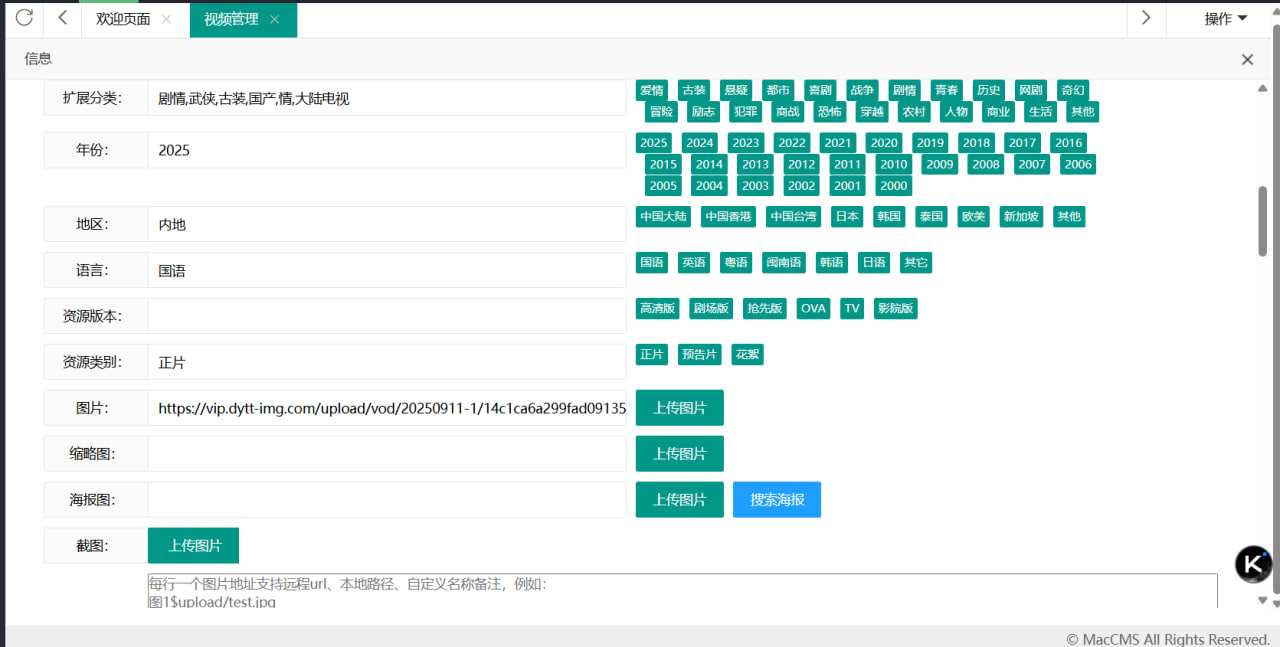Click into the 资源版本 input field
1280x647 pixels.
point(386,316)
